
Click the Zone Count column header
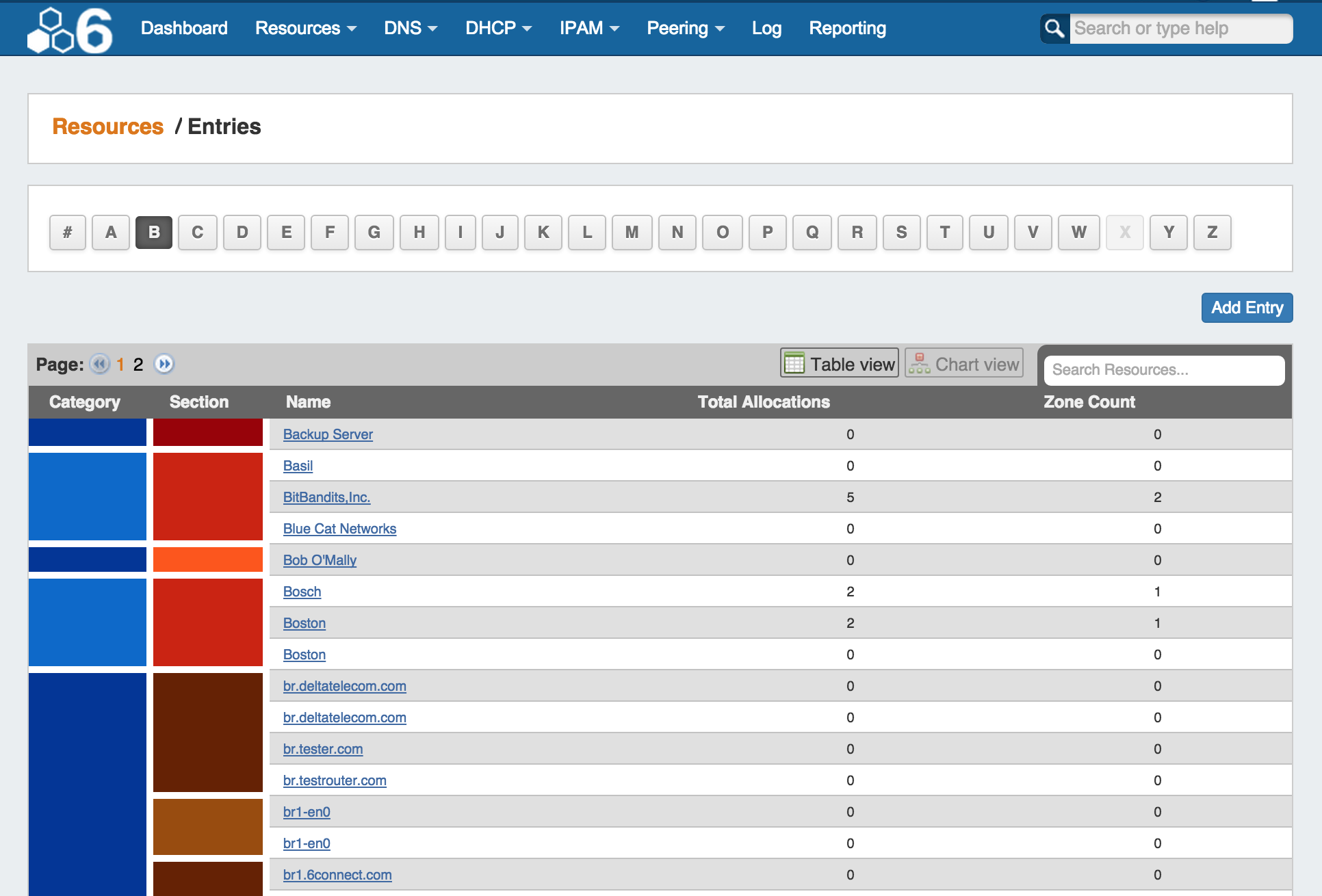[1089, 402]
